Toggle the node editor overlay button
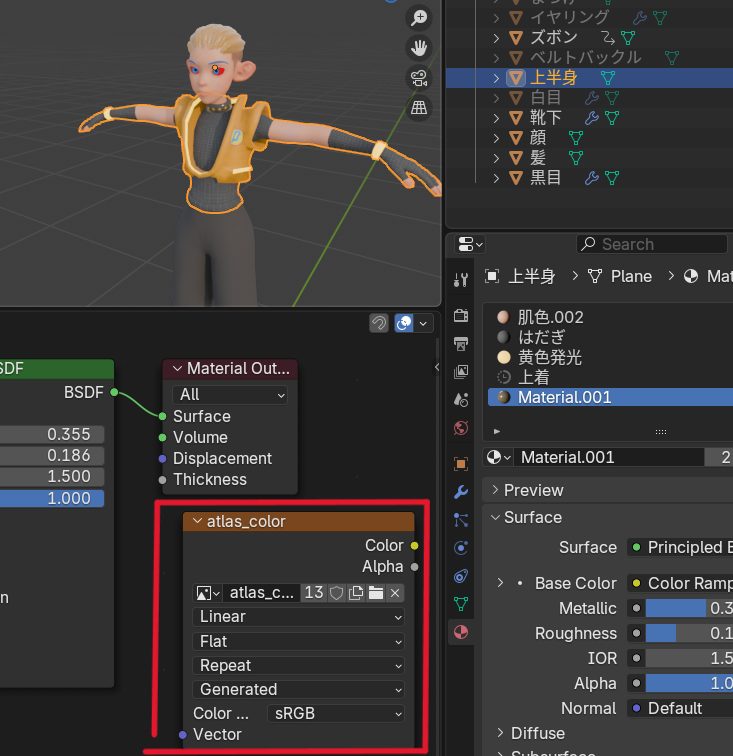This screenshot has width=733, height=756. [x=404, y=323]
